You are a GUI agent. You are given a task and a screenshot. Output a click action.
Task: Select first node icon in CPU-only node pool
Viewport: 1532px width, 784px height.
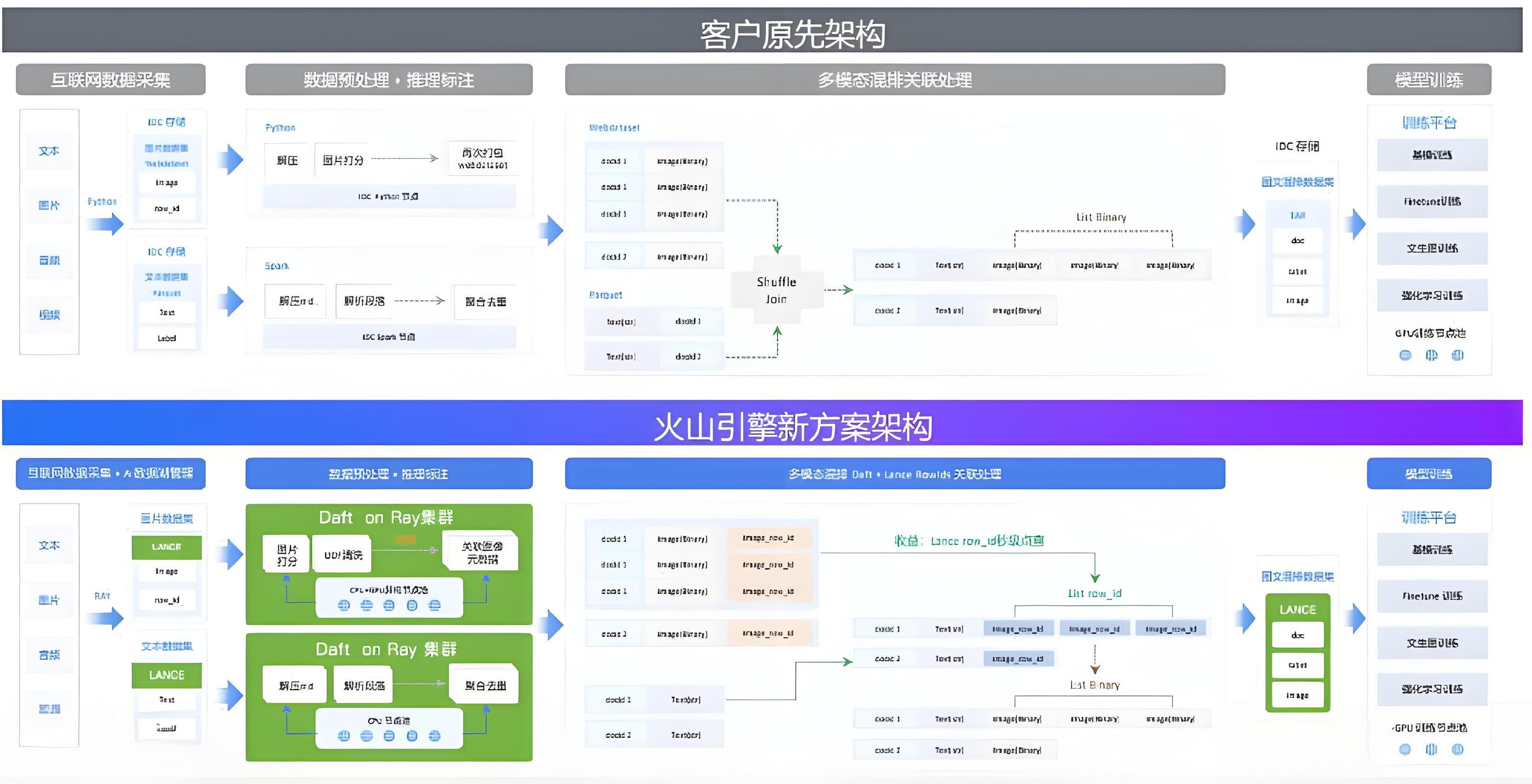(x=344, y=736)
